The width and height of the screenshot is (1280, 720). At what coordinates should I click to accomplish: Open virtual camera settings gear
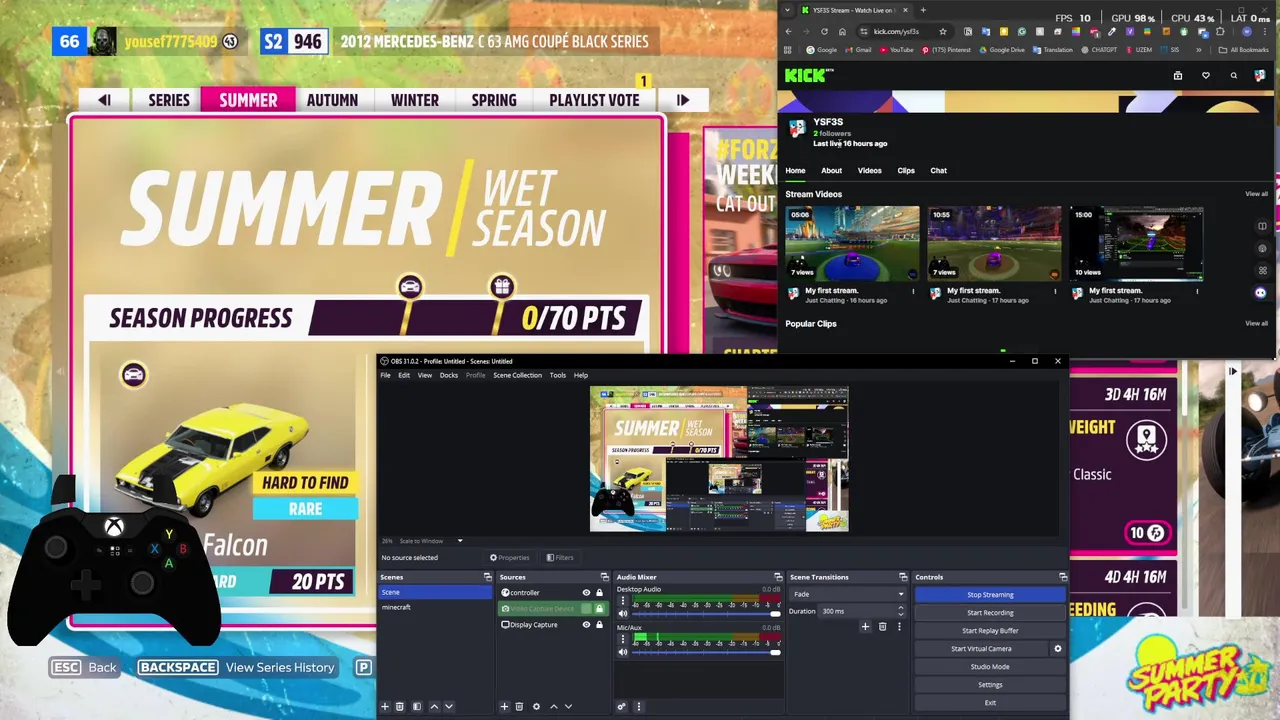point(1058,649)
